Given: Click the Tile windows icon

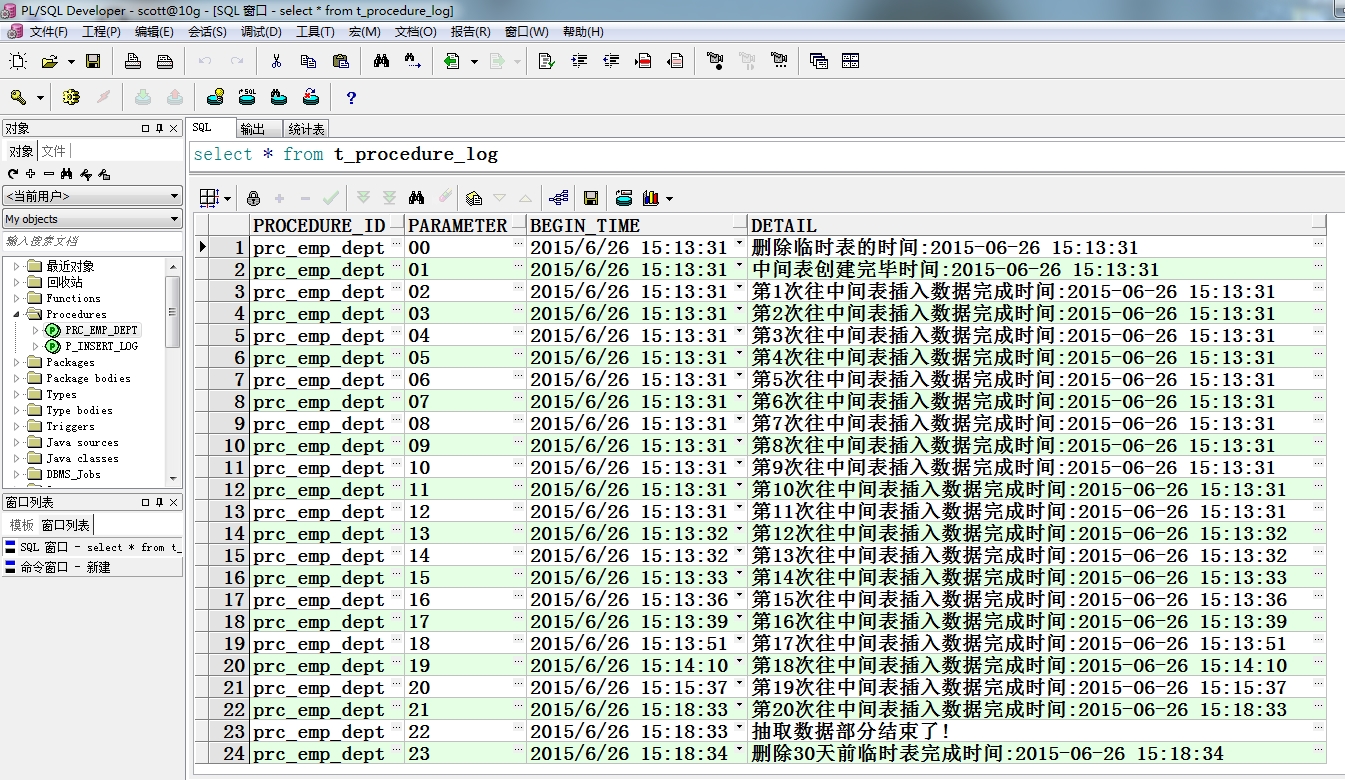Looking at the screenshot, I should [850, 62].
